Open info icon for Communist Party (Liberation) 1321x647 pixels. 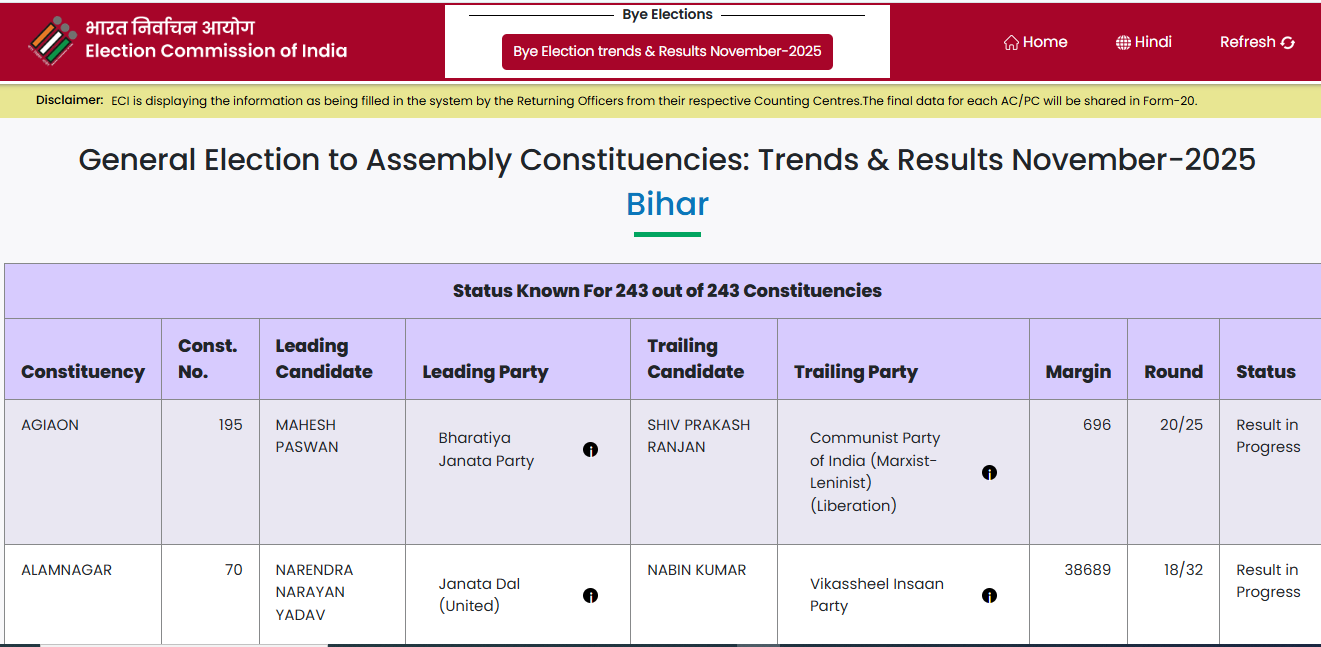(989, 473)
